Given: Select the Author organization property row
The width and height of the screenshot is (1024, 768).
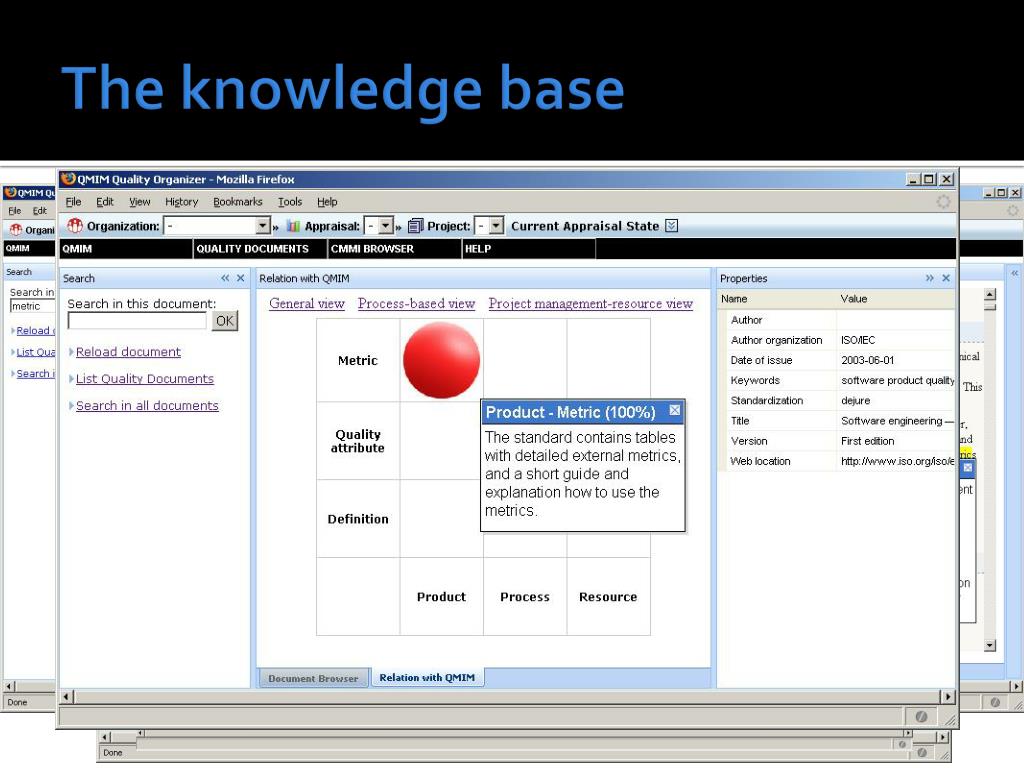Looking at the screenshot, I should click(x=837, y=340).
